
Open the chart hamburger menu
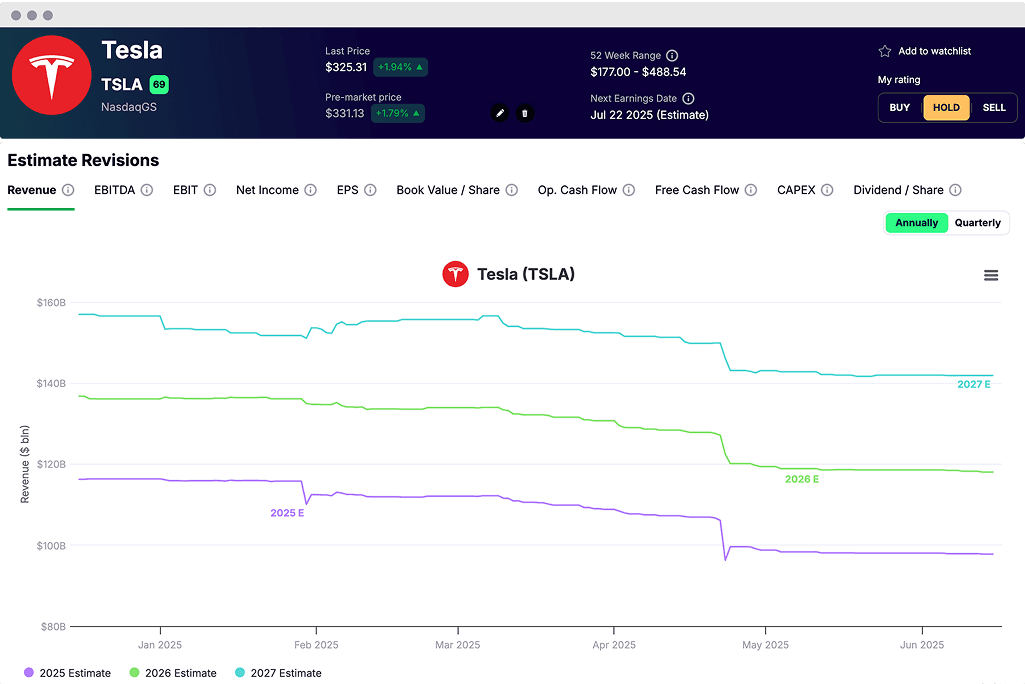point(991,275)
